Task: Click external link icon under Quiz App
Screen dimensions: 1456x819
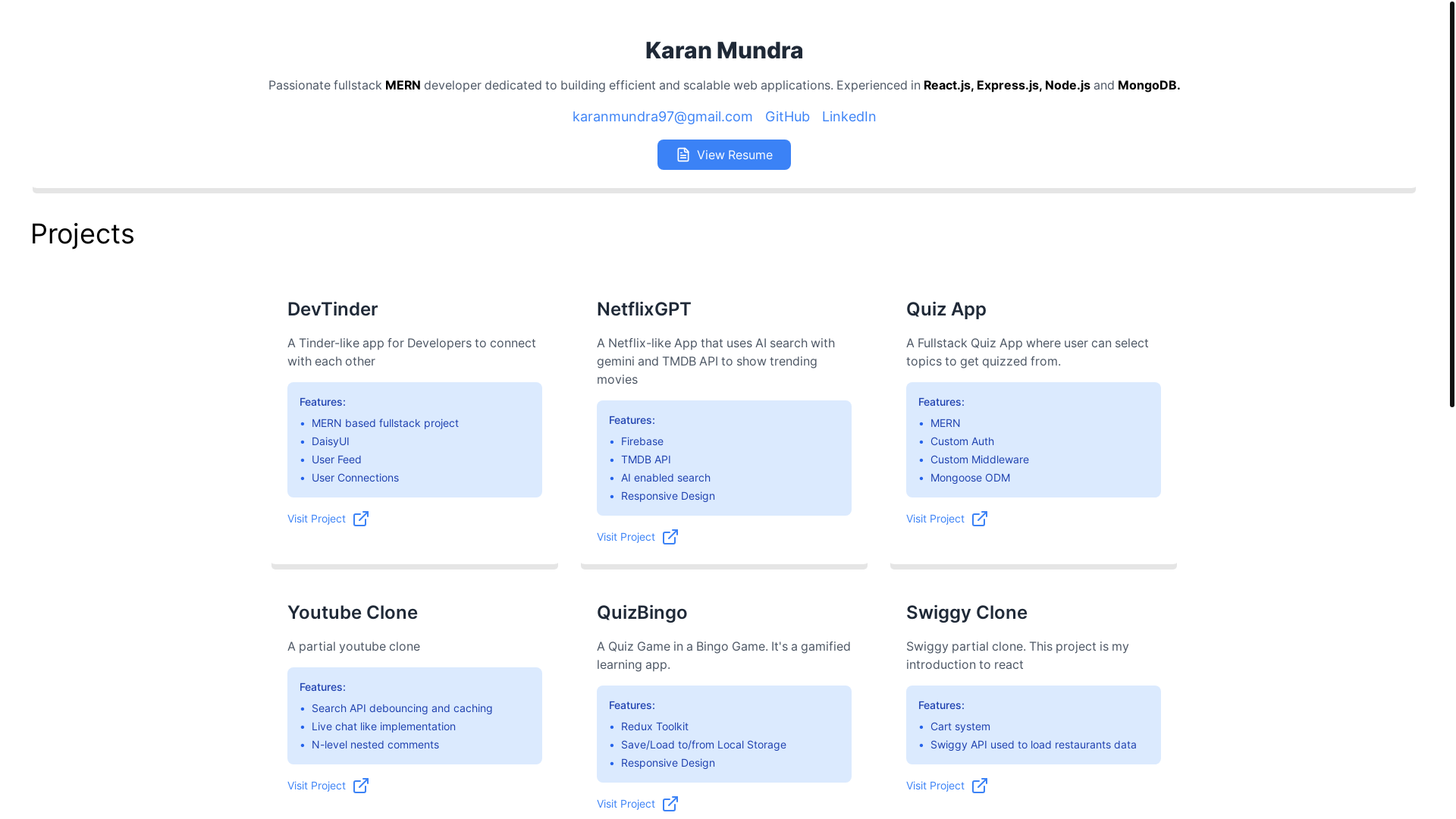Action: click(980, 519)
